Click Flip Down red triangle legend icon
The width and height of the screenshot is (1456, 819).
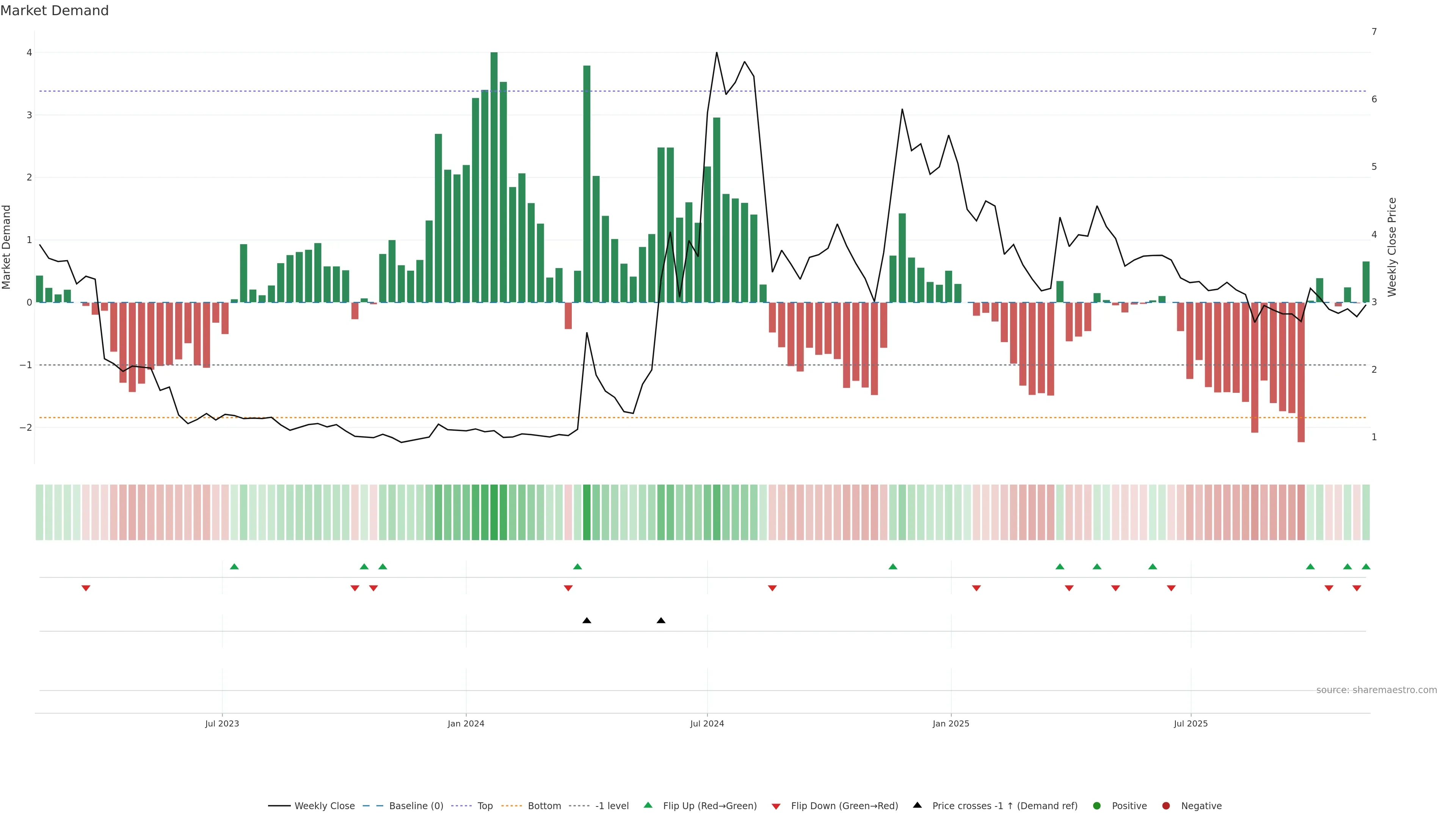(776, 806)
